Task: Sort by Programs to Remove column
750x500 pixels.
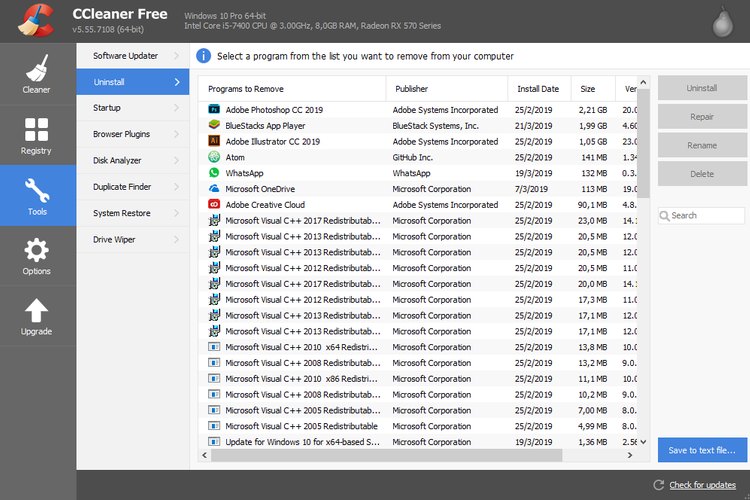Action: (x=292, y=89)
